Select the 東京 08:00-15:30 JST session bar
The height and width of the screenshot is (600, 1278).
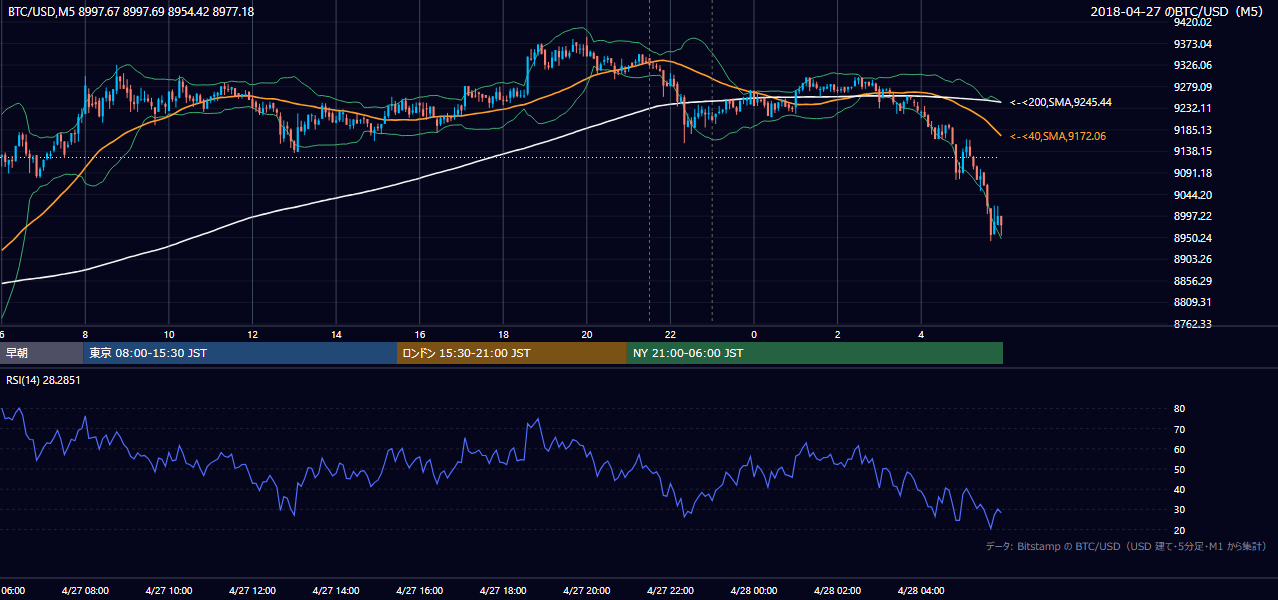click(240, 353)
